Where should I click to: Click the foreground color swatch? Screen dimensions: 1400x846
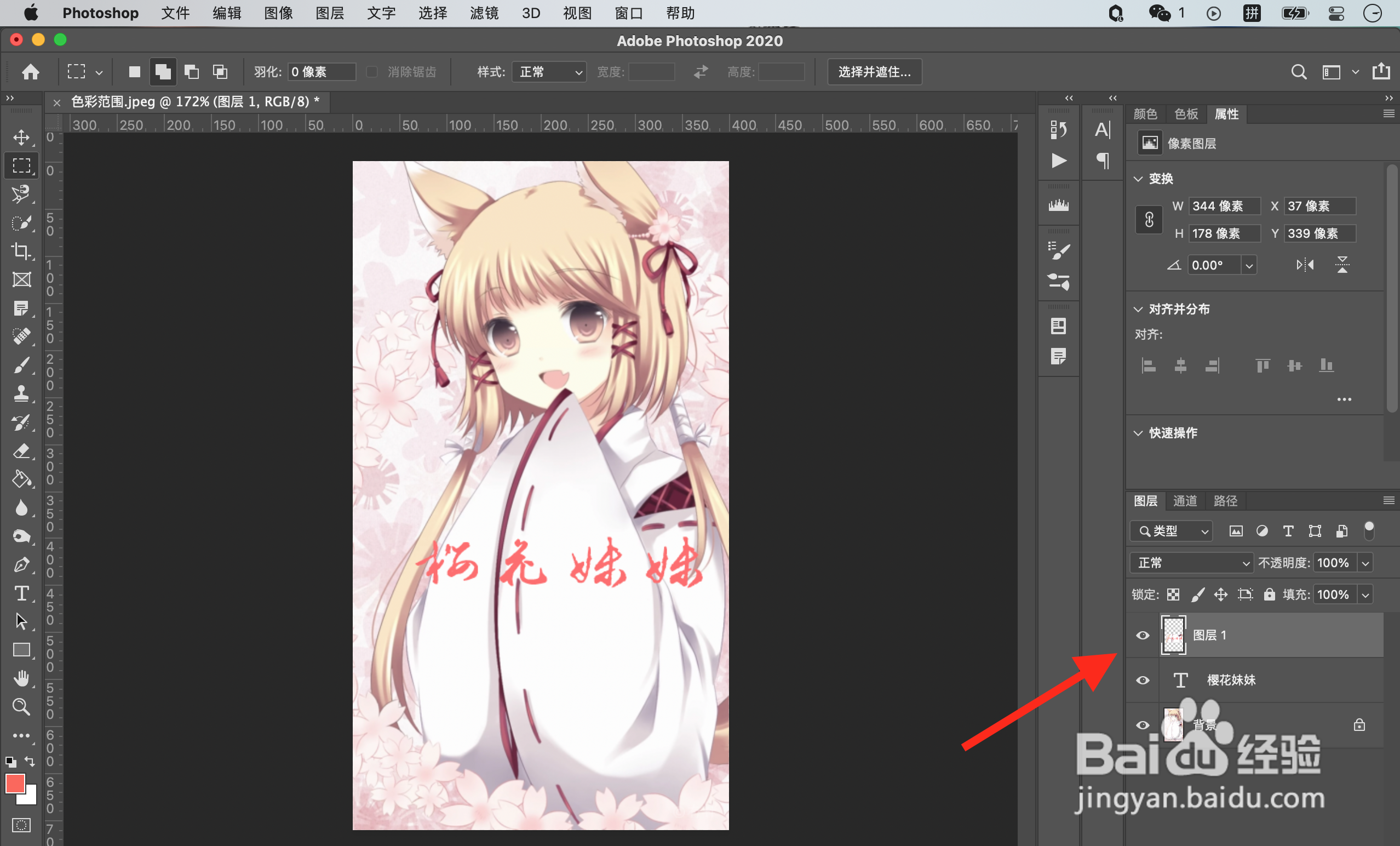click(x=15, y=784)
